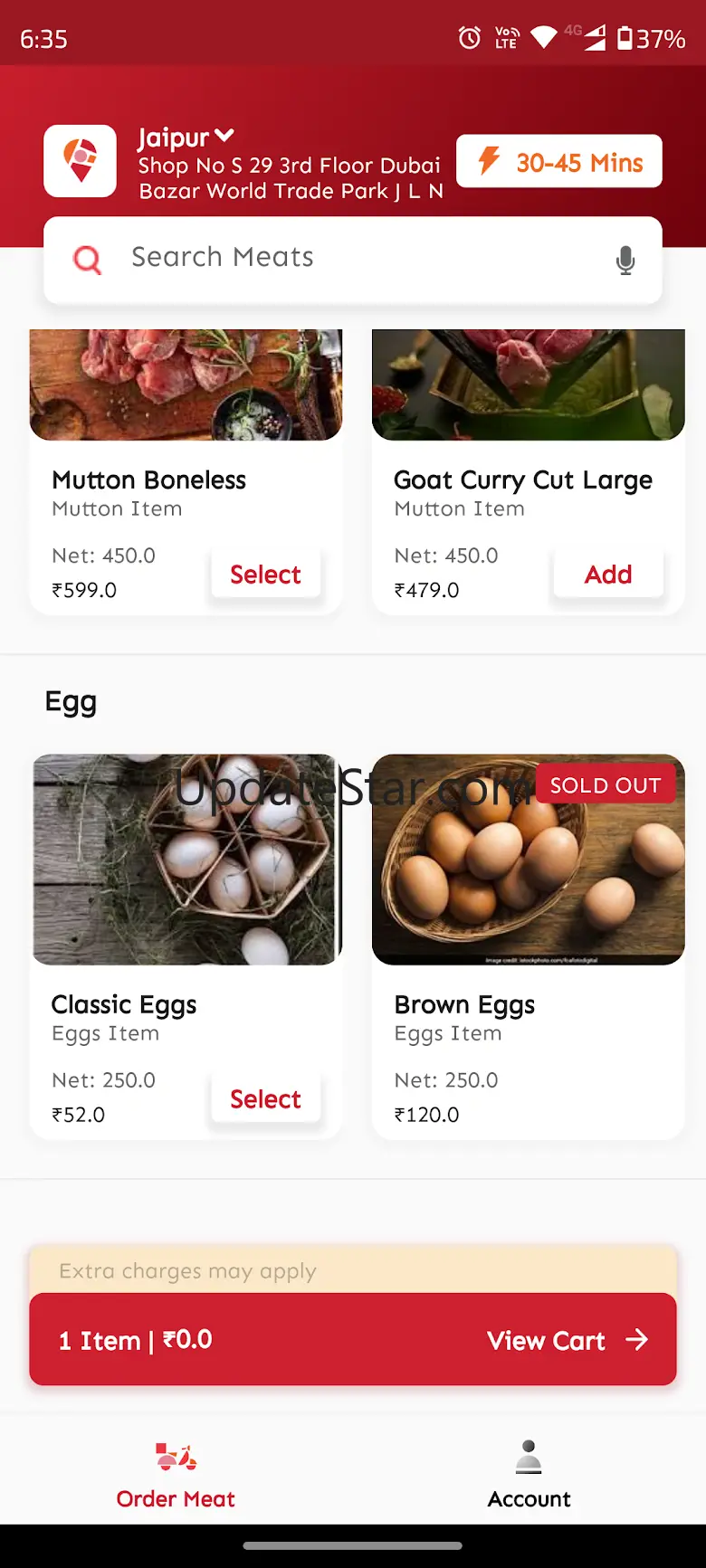
Task: Add Goat Curry Cut Large to cart
Action: click(x=608, y=575)
